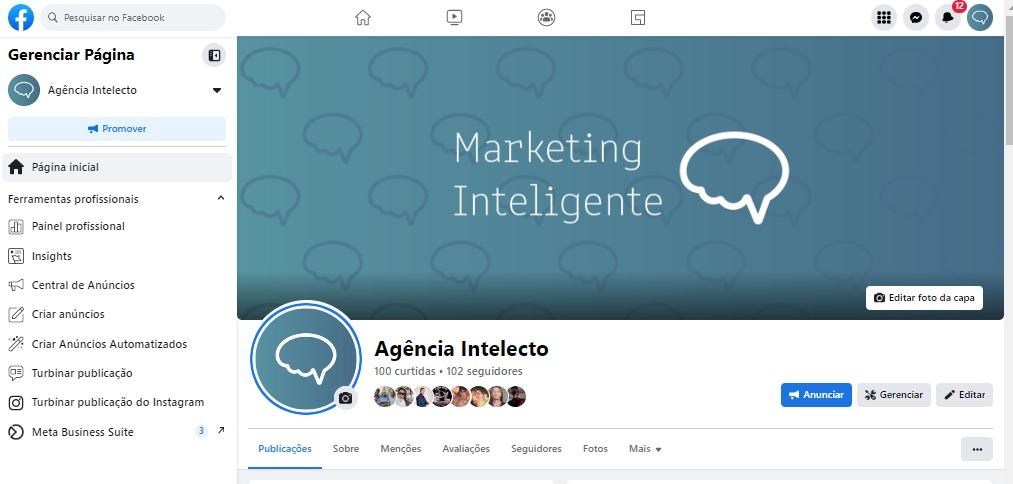Click the Facebook logo icon

click(21, 17)
